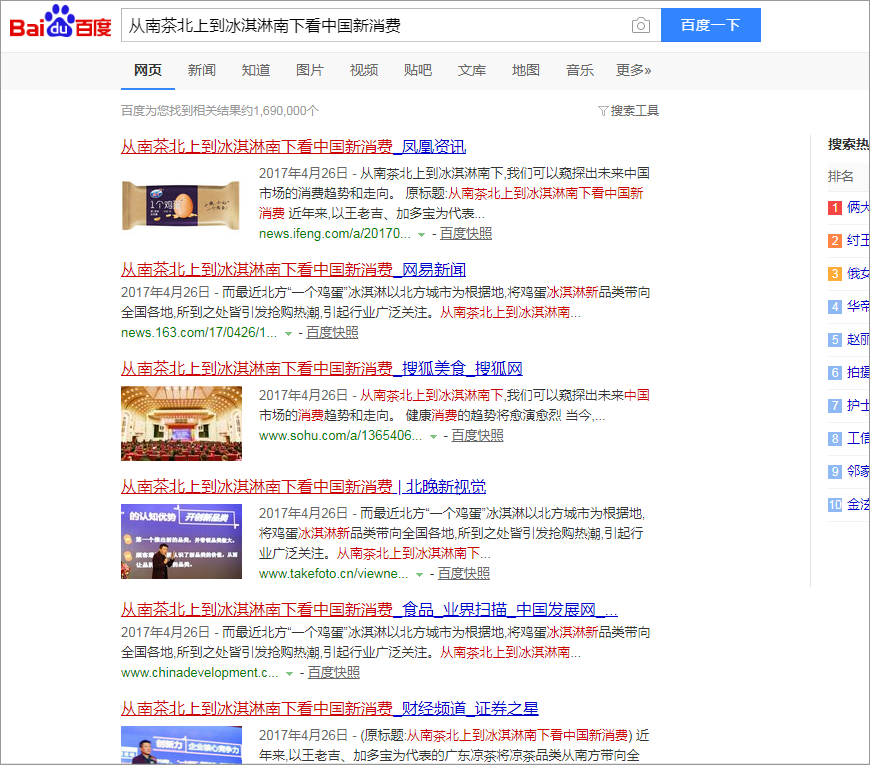Expand the caret beside www.sohu.com URL
Viewport: 870px width, 765px height.
point(431,435)
